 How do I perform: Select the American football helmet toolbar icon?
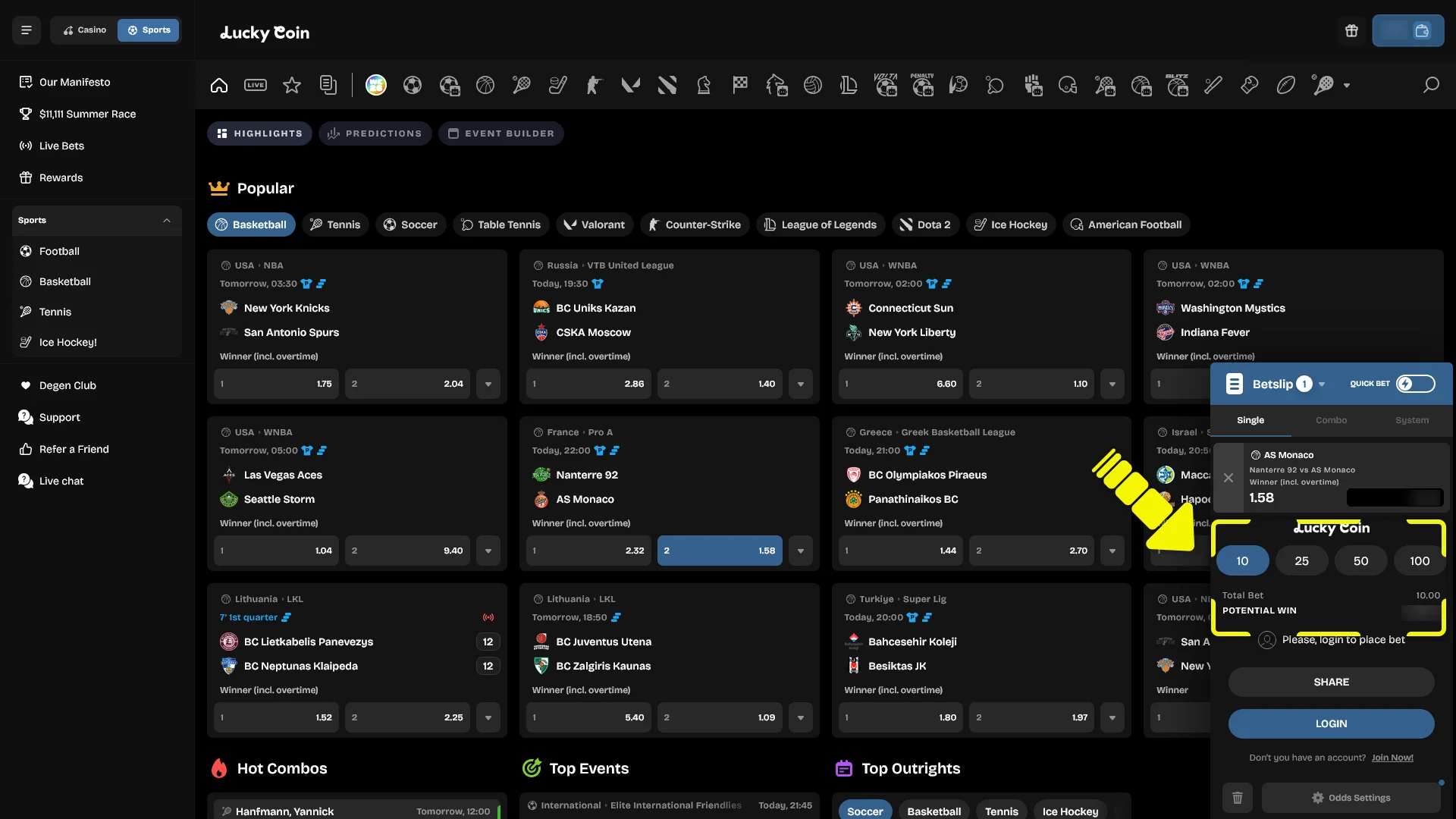pyautogui.click(x=1068, y=85)
